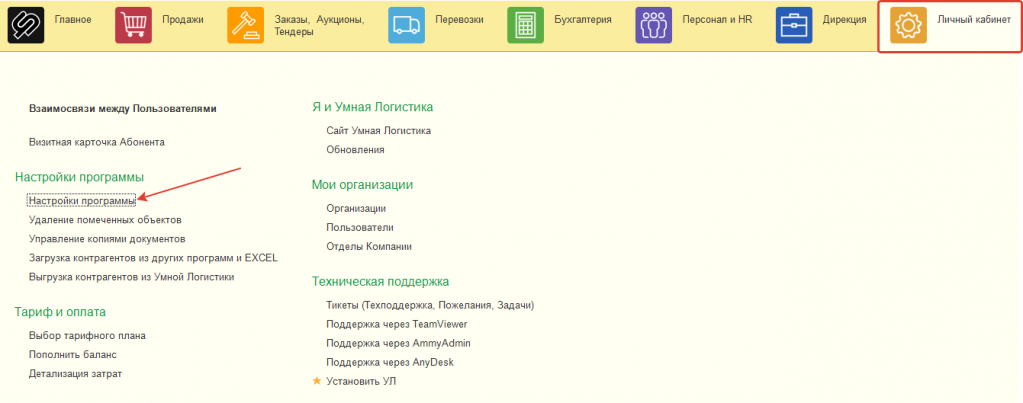
Task: Open Отделы Компании
Action: 369,246
